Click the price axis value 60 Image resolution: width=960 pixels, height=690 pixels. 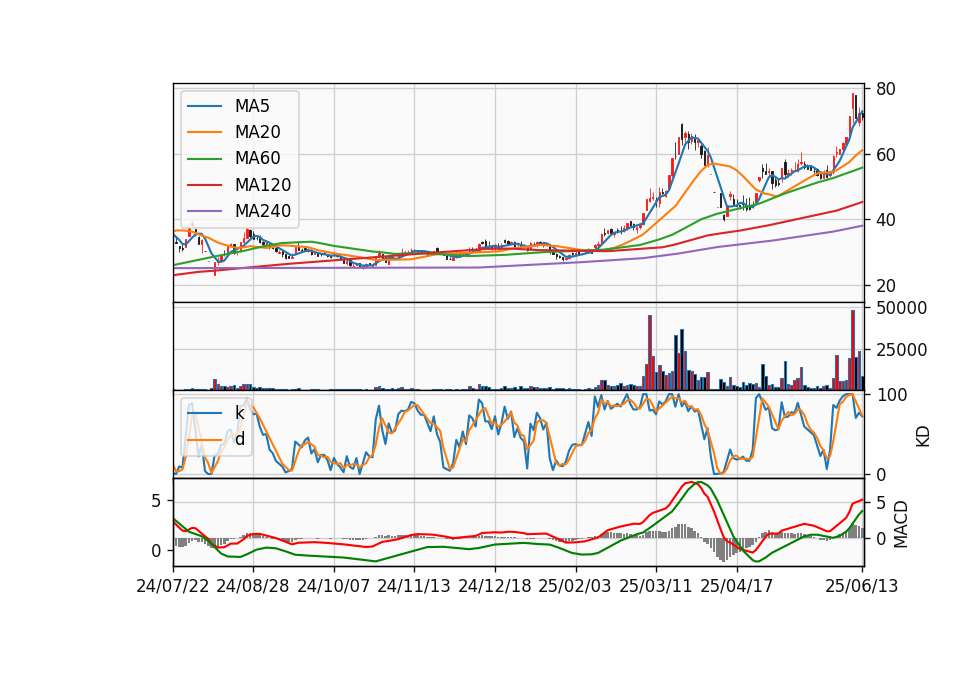[885, 155]
